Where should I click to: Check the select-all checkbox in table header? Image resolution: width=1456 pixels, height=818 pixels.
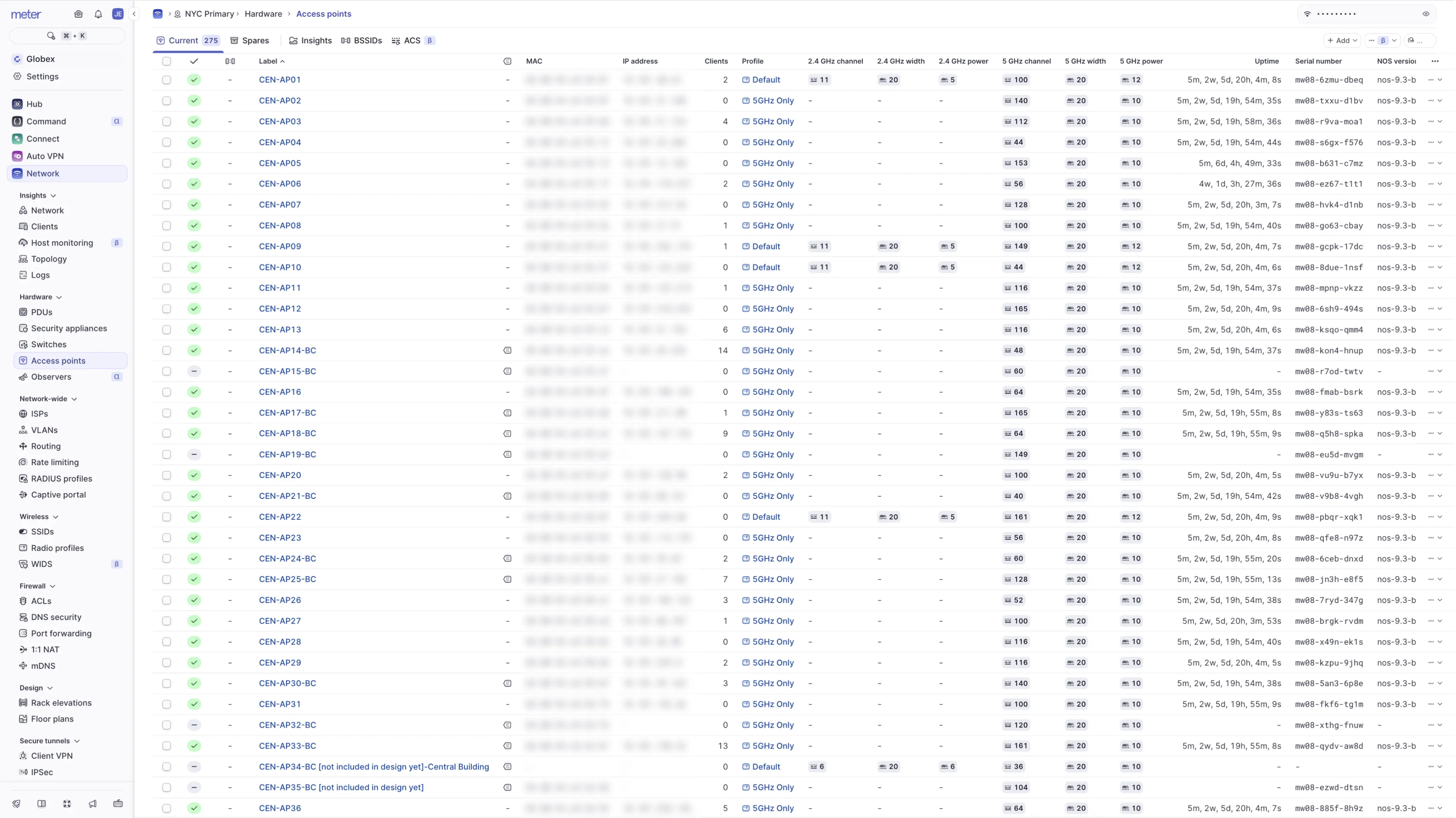(x=166, y=61)
